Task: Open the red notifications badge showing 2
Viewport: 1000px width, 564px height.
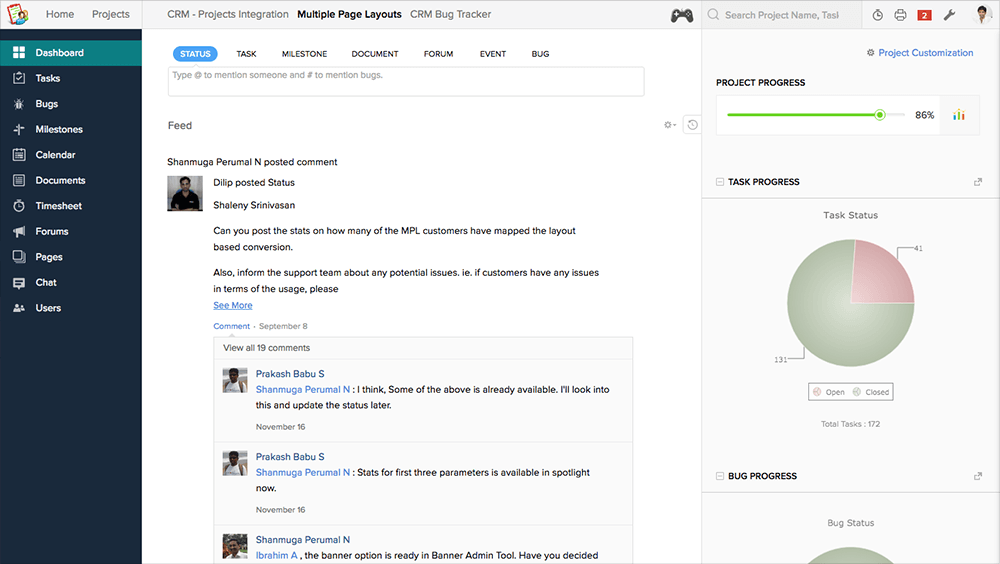Action: 924,15
